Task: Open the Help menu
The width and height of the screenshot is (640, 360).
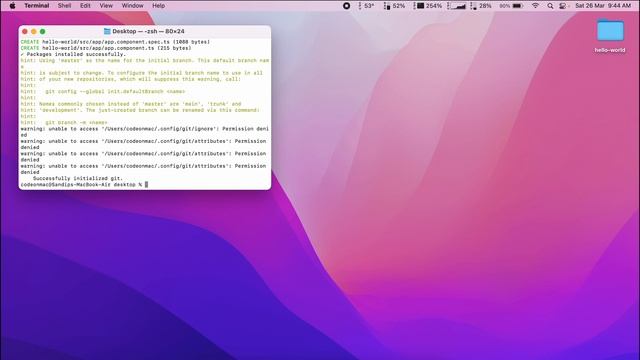Action: click(x=159, y=6)
